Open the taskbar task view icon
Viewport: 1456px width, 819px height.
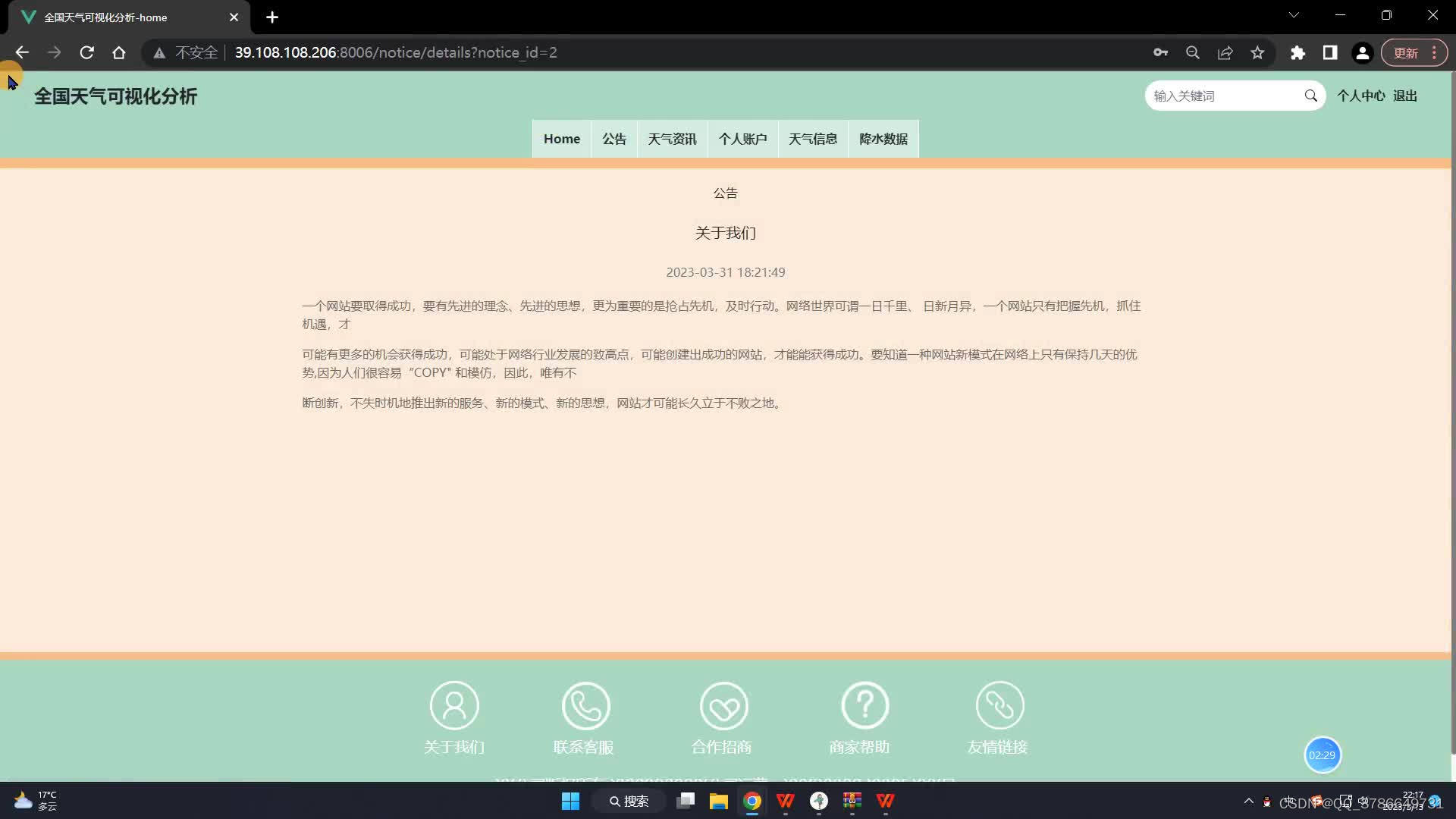click(x=686, y=801)
